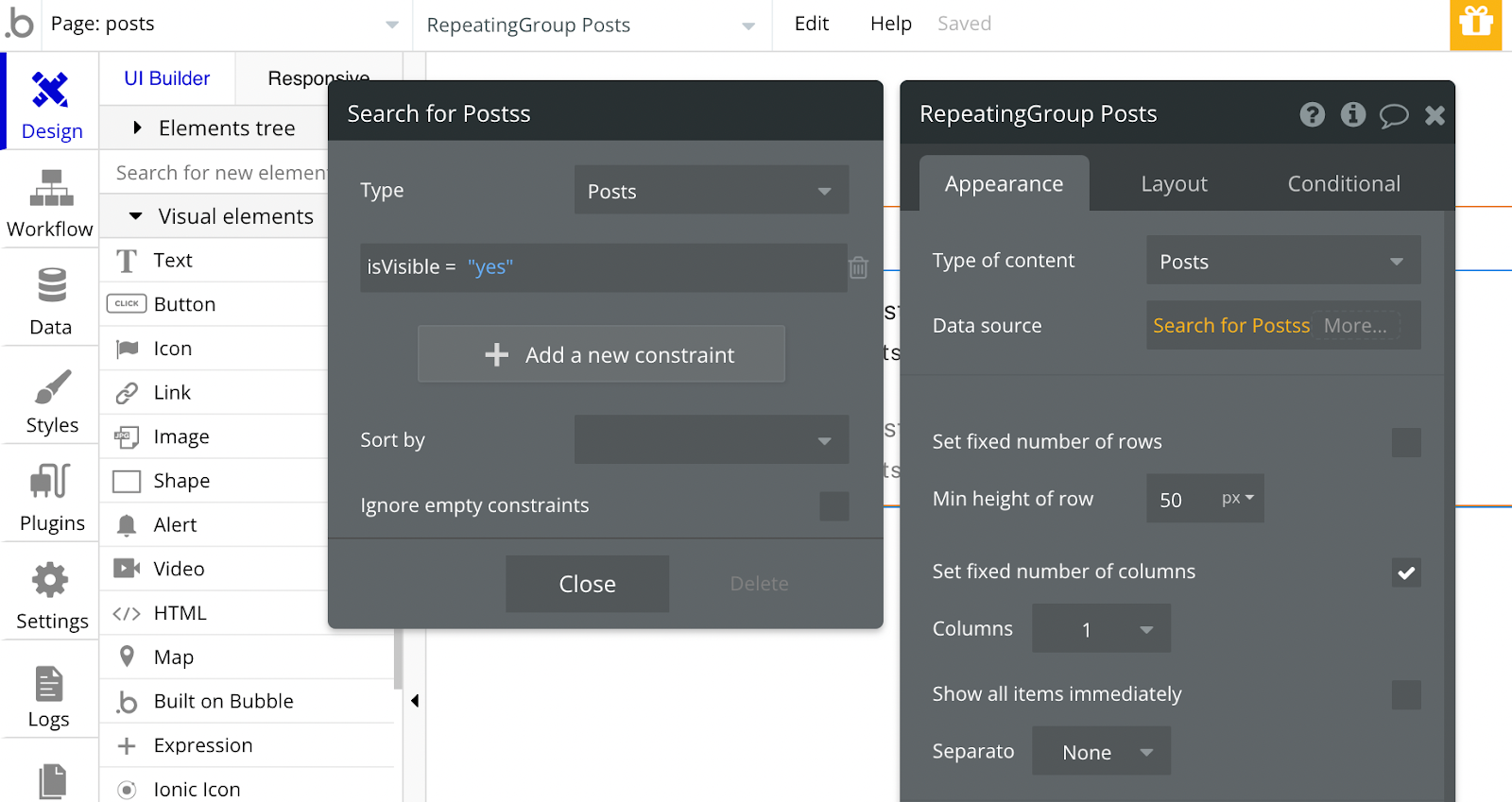Open the Sort by dropdown

(x=712, y=439)
